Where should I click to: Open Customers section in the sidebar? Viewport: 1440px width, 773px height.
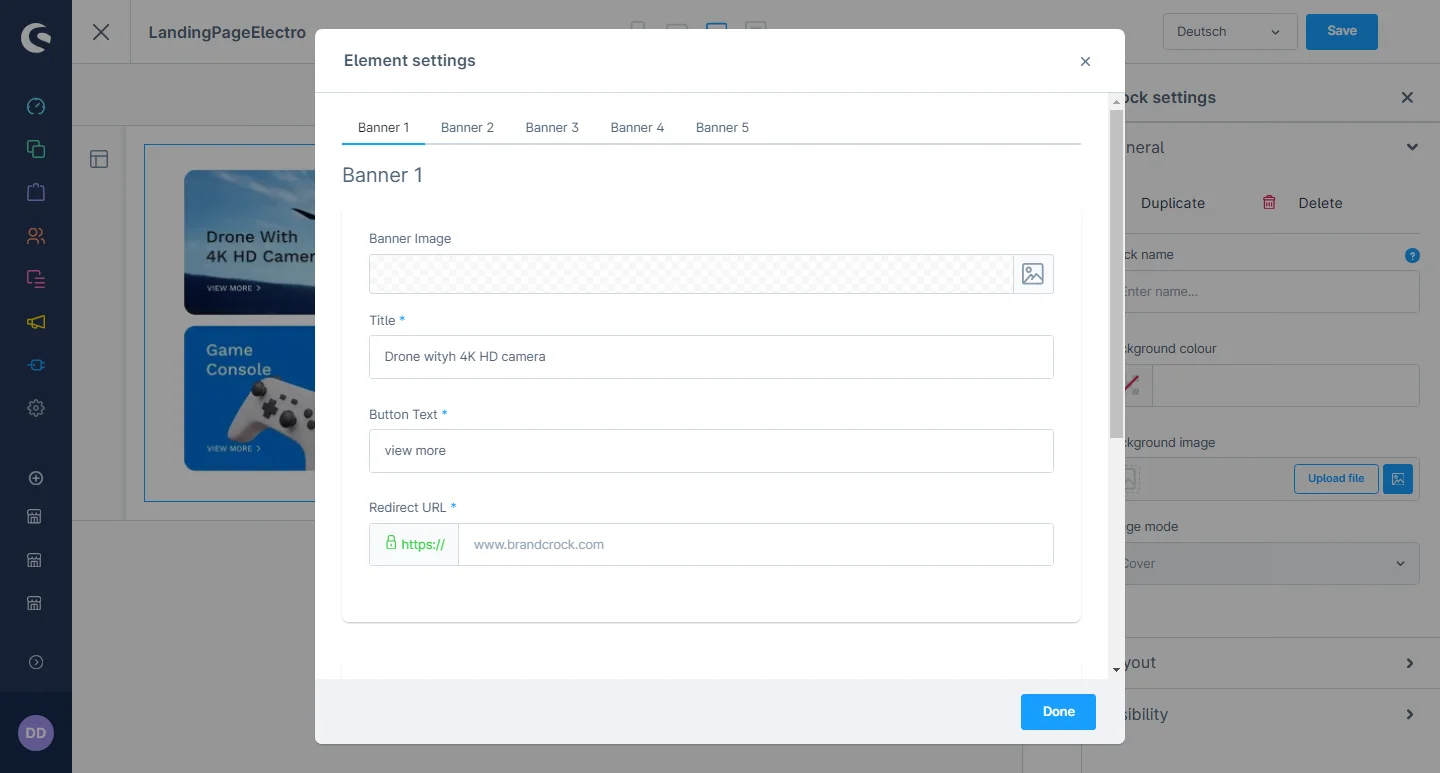(36, 236)
